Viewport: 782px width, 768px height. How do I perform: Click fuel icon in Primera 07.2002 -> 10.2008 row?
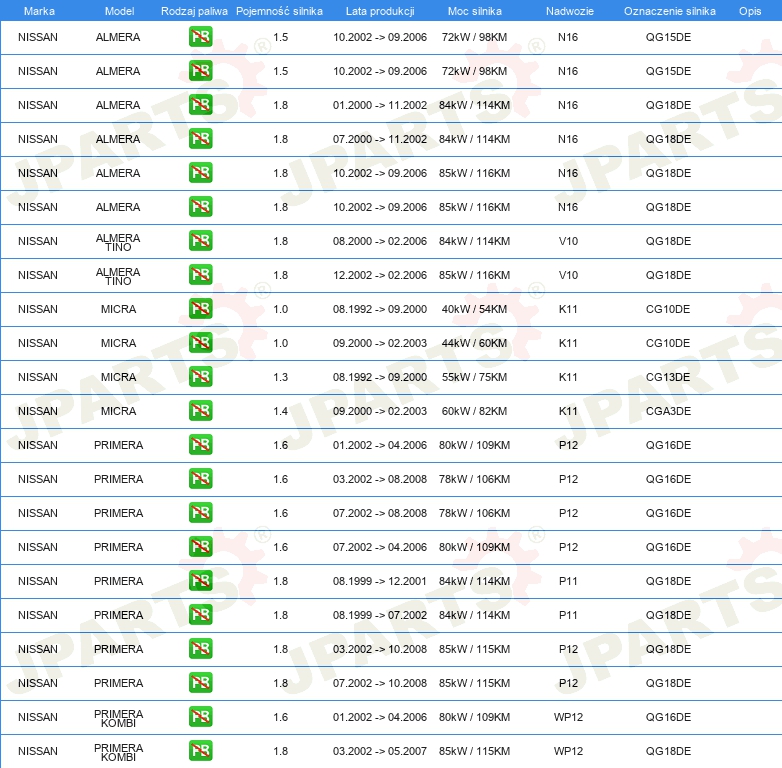tap(200, 682)
